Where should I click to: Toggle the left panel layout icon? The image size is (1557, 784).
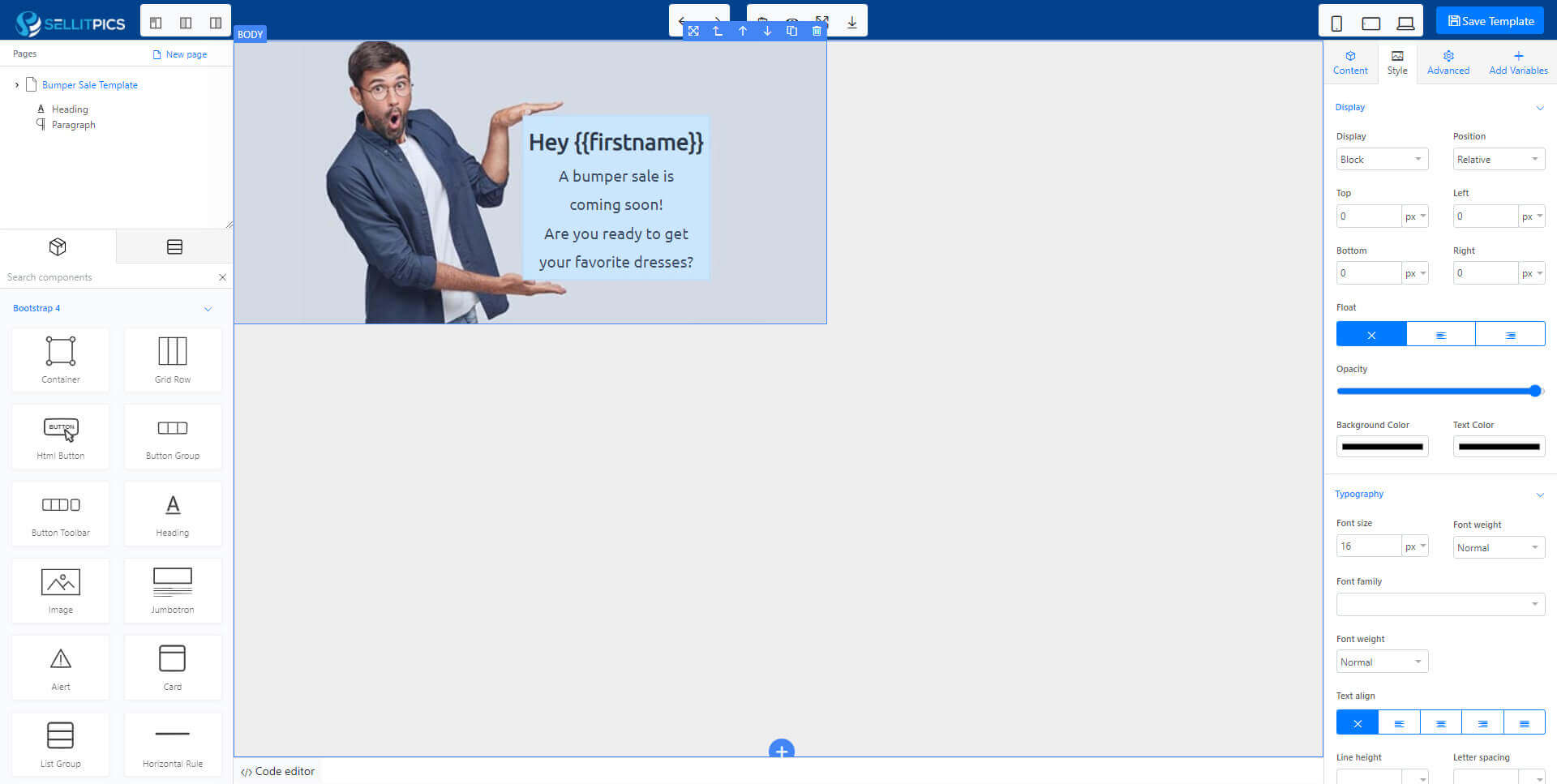point(156,22)
